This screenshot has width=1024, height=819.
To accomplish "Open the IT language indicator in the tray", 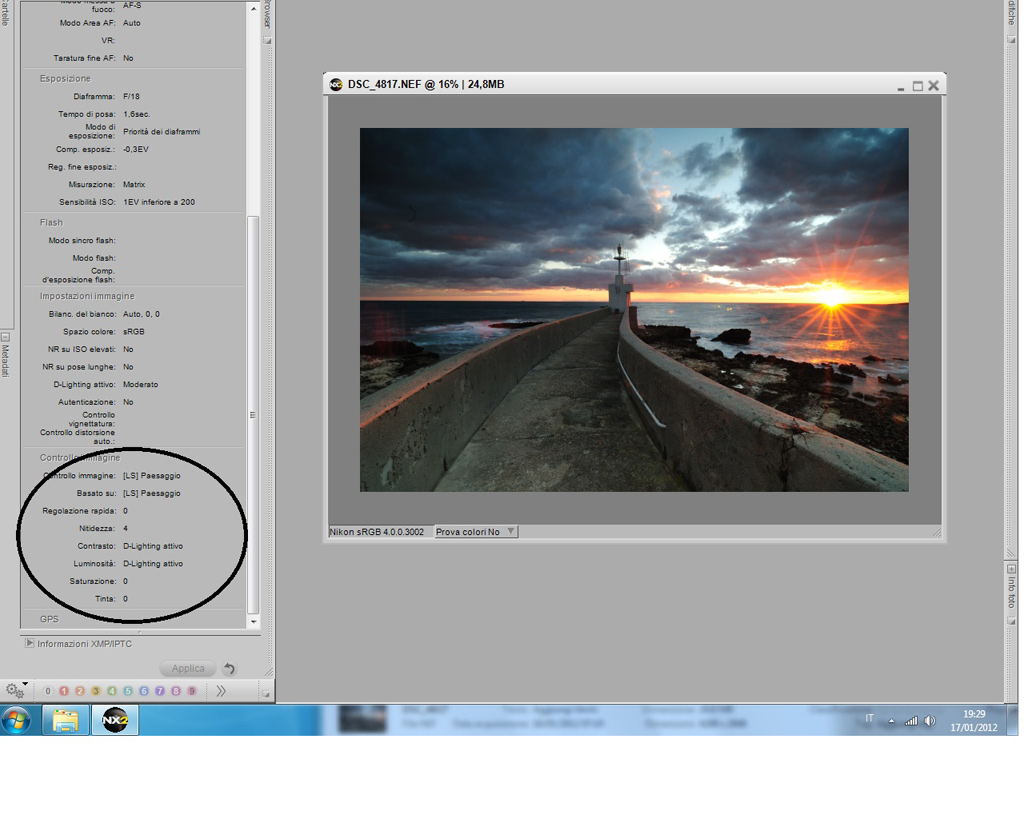I will (x=869, y=718).
